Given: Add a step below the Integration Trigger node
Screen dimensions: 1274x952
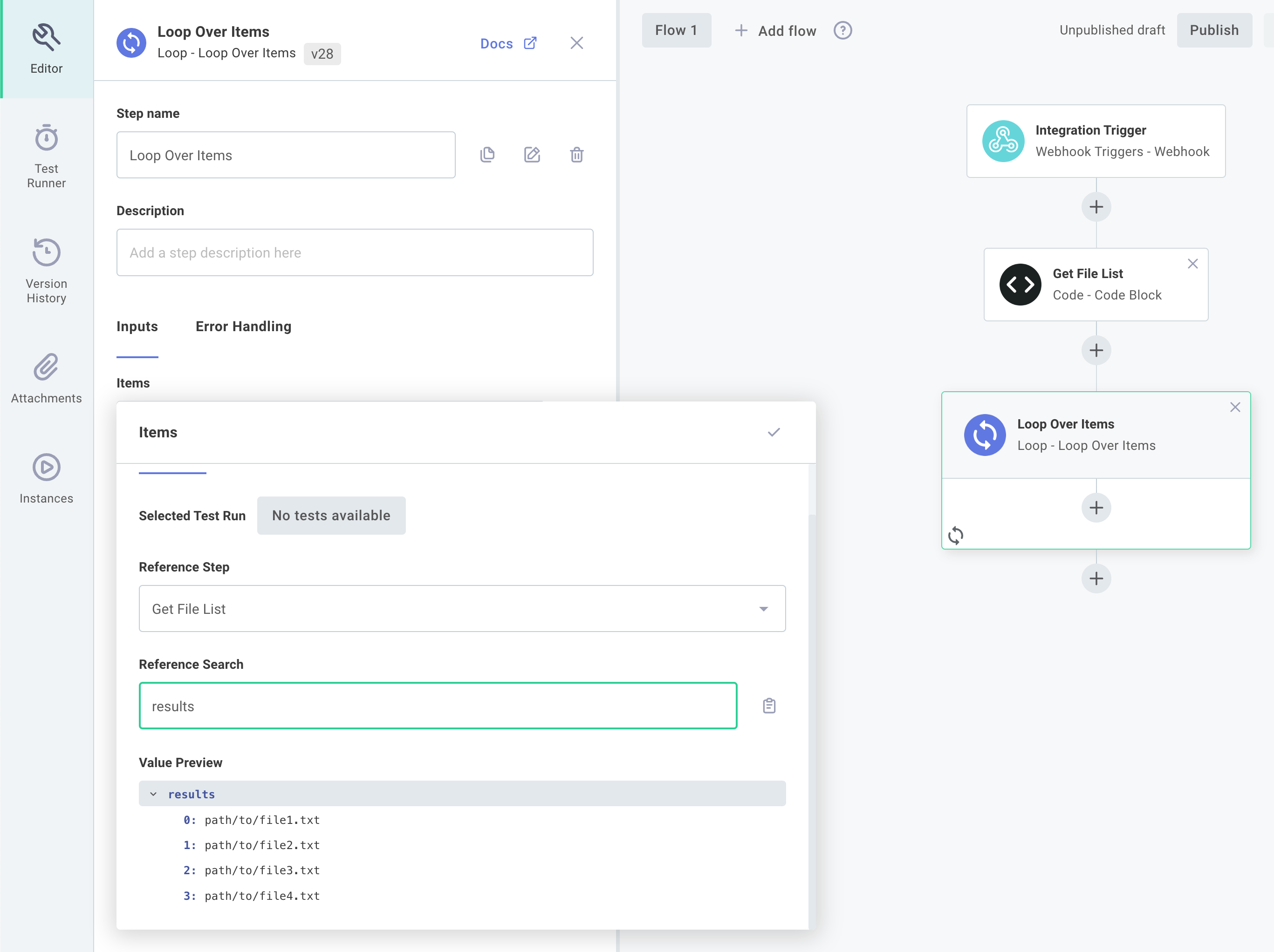Looking at the screenshot, I should 1096,207.
